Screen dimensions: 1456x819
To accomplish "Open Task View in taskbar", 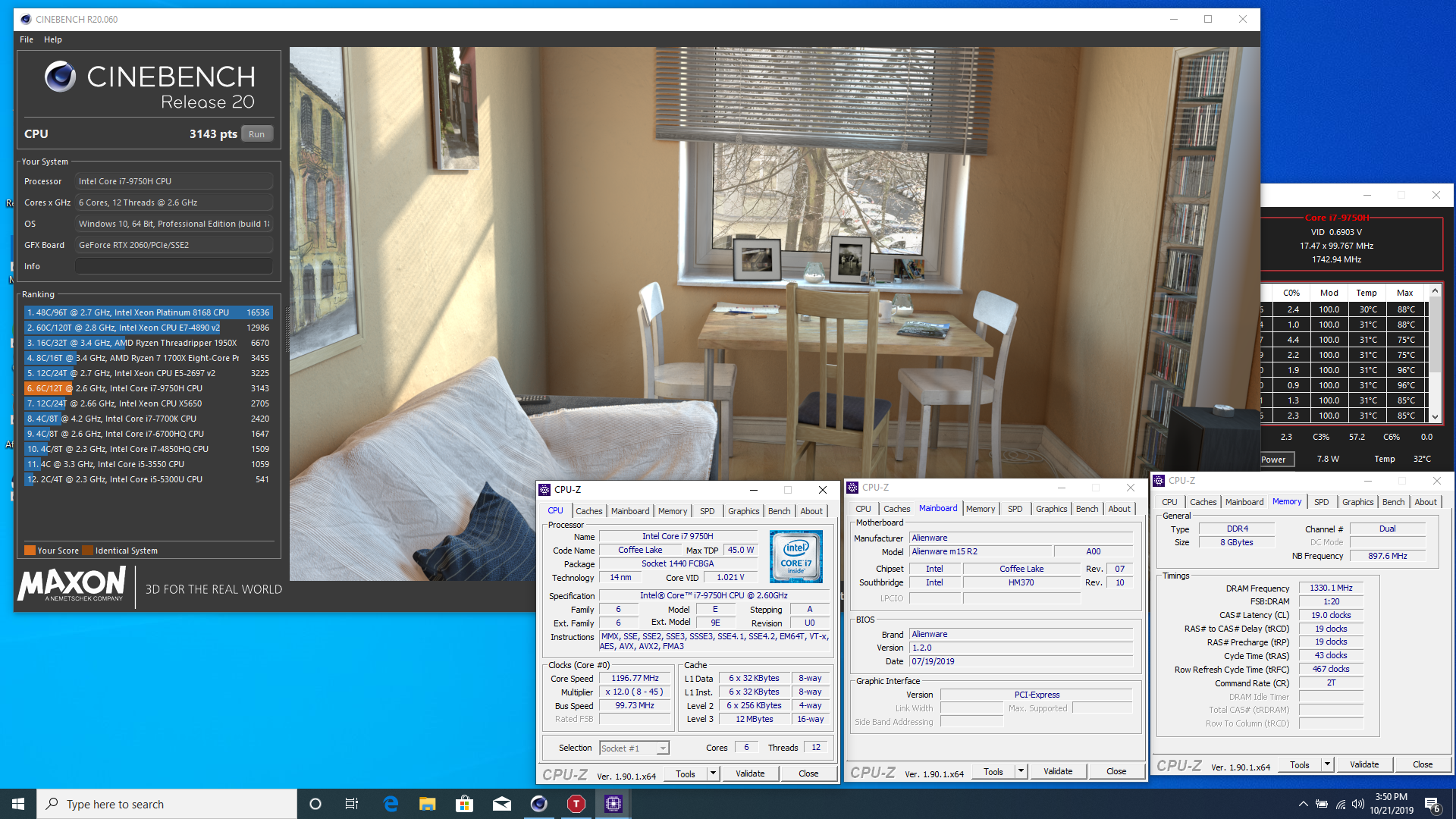I will 352,804.
